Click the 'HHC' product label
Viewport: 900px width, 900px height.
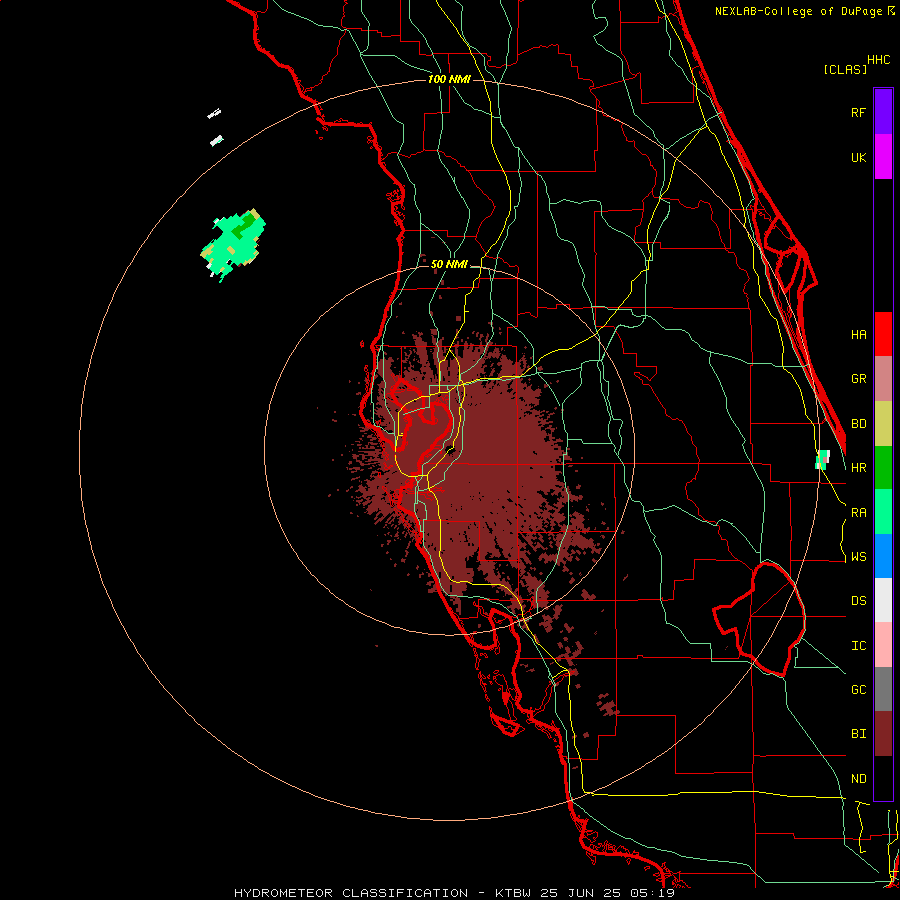(x=878, y=60)
